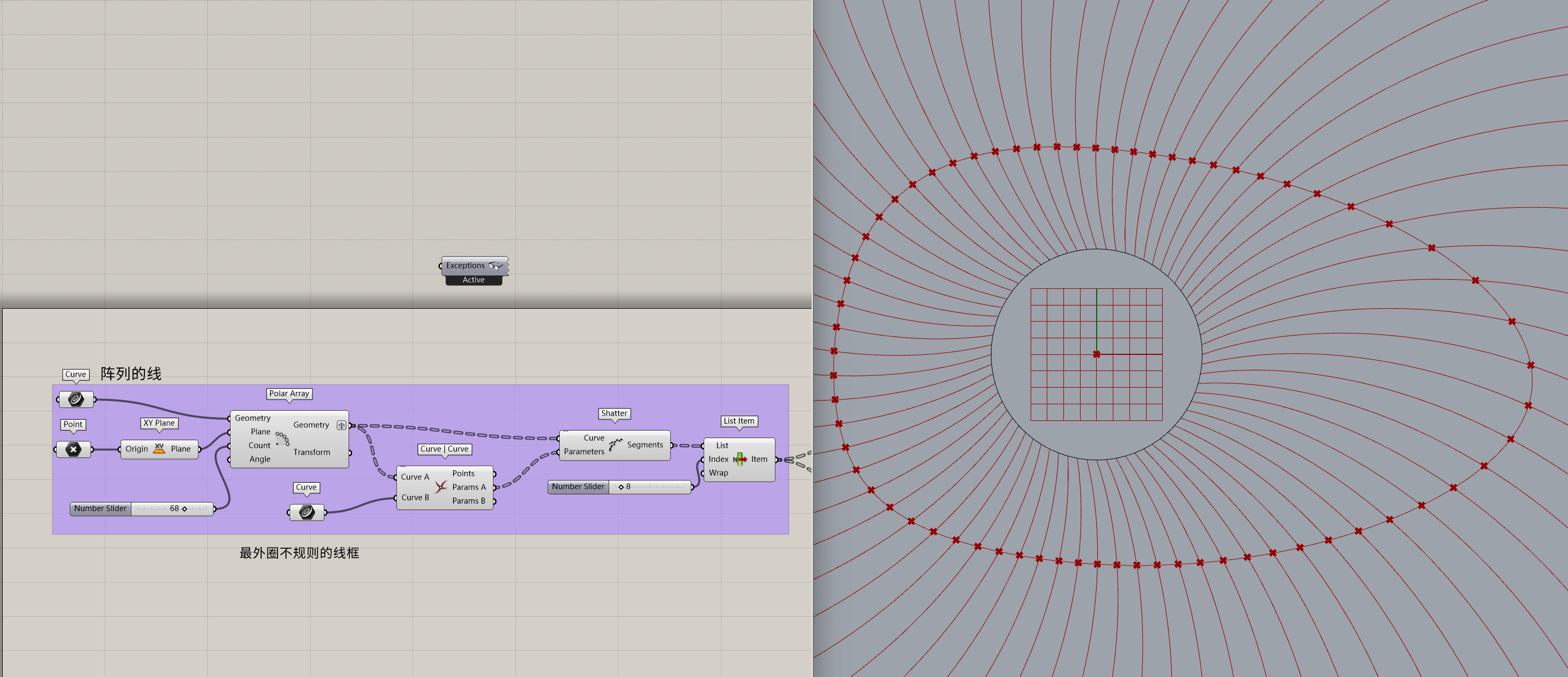Click the Curve | Curve intersection icon

coord(441,487)
